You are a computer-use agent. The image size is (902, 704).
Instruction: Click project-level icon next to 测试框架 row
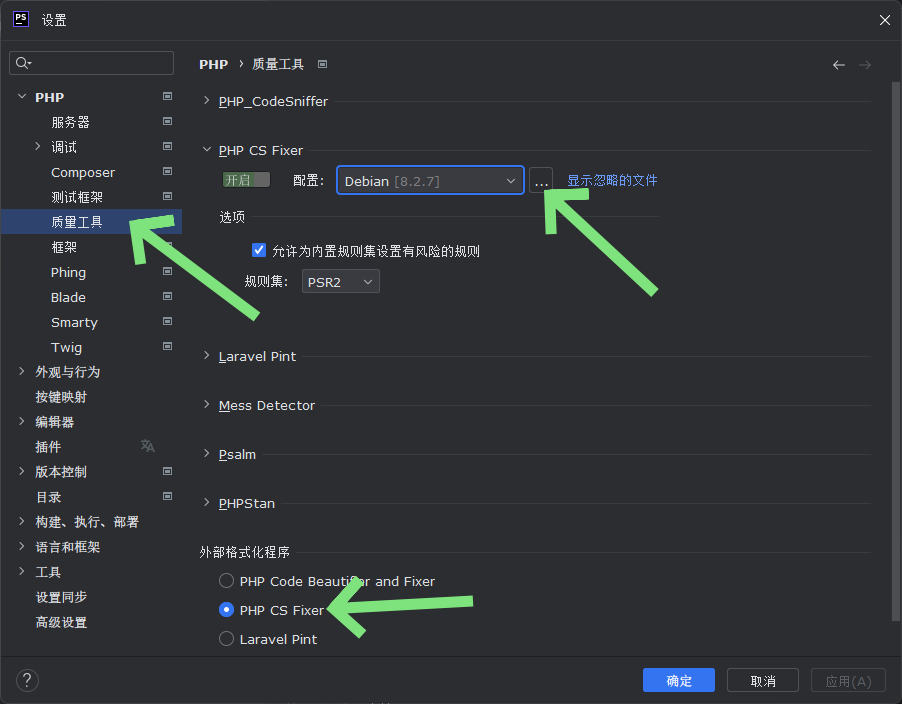(167, 196)
